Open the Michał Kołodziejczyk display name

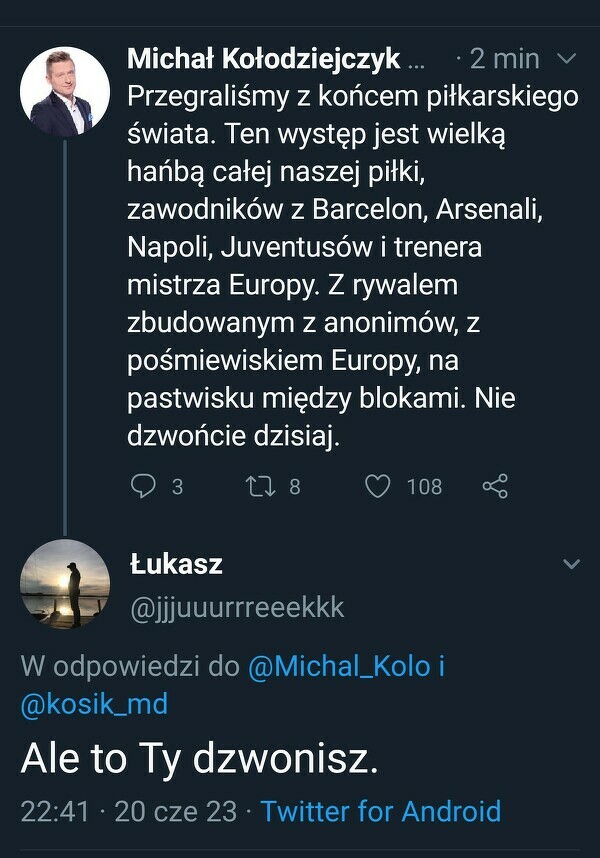(x=264, y=59)
